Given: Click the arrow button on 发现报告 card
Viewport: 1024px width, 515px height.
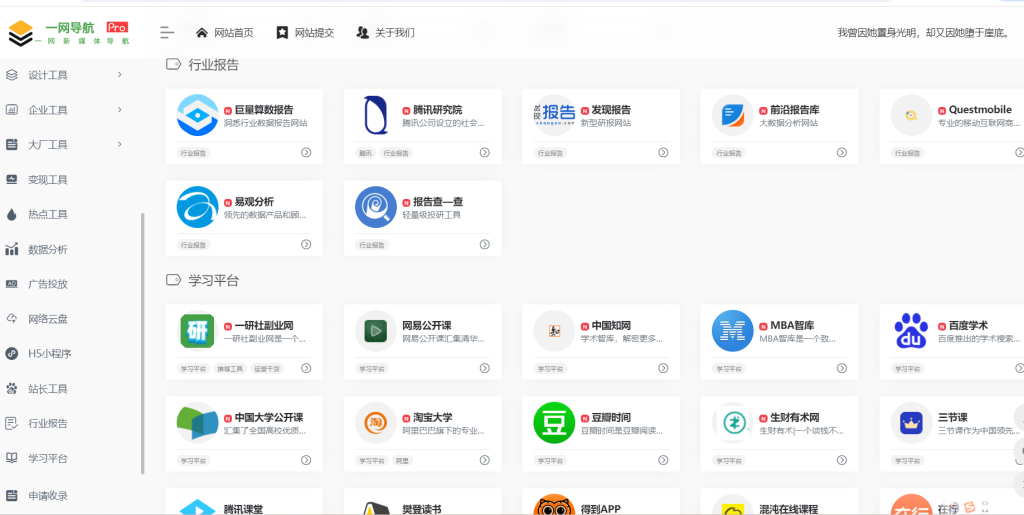Looking at the screenshot, I should [663, 153].
